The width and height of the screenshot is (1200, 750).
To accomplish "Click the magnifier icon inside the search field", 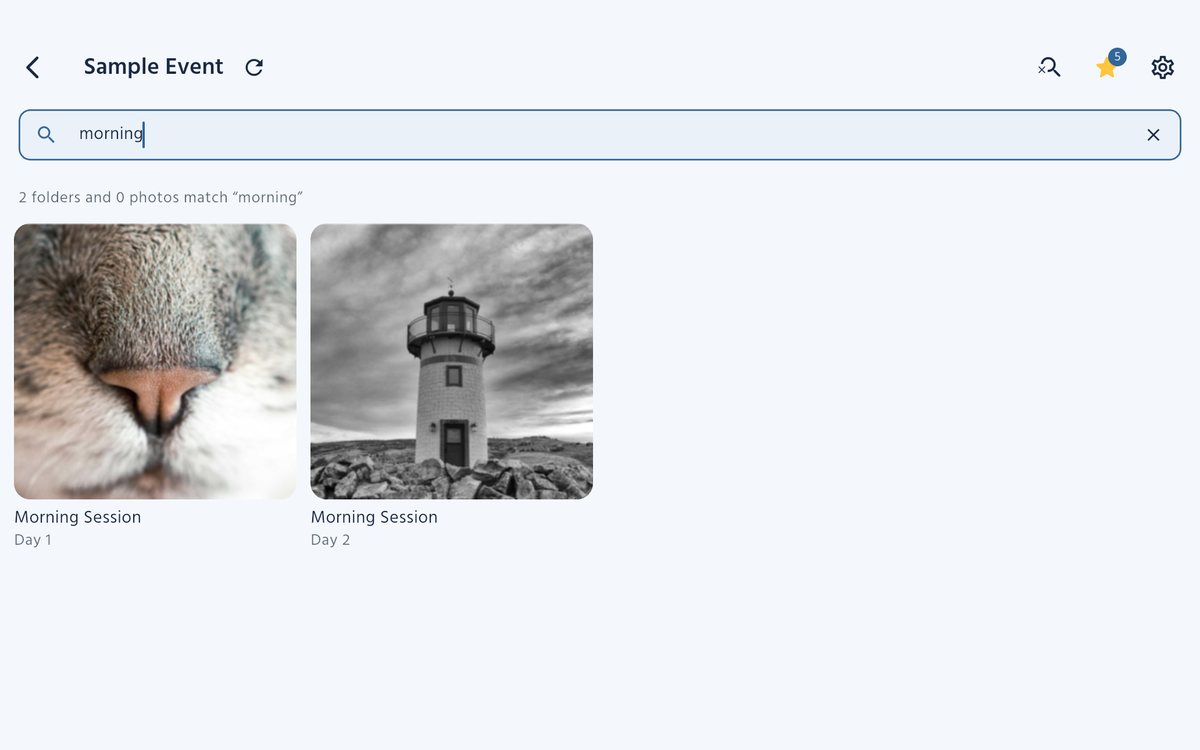I will point(46,134).
